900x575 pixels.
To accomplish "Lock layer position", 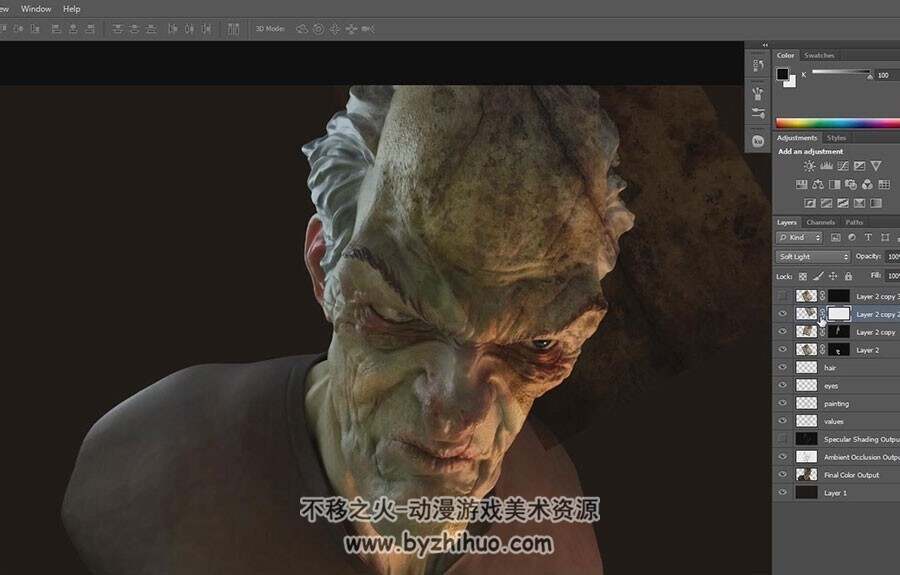I will [833, 277].
